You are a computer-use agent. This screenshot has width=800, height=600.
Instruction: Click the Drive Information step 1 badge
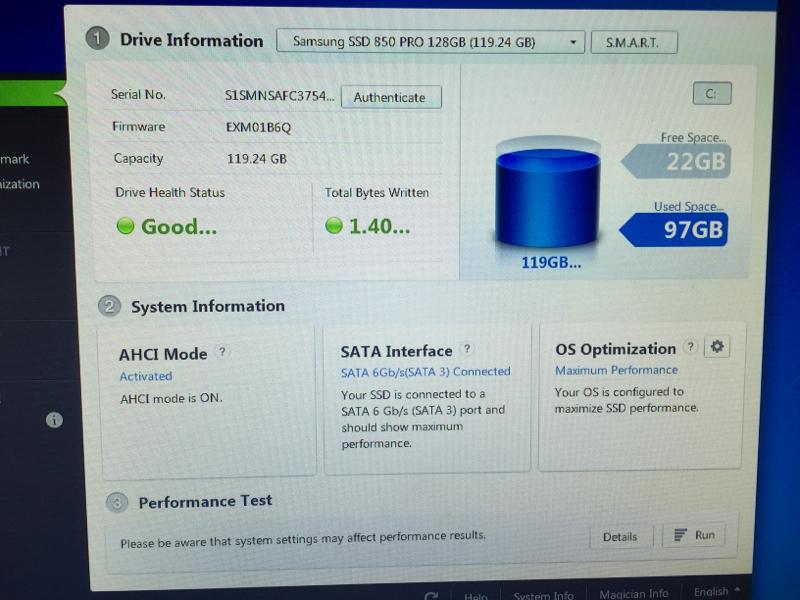97,39
